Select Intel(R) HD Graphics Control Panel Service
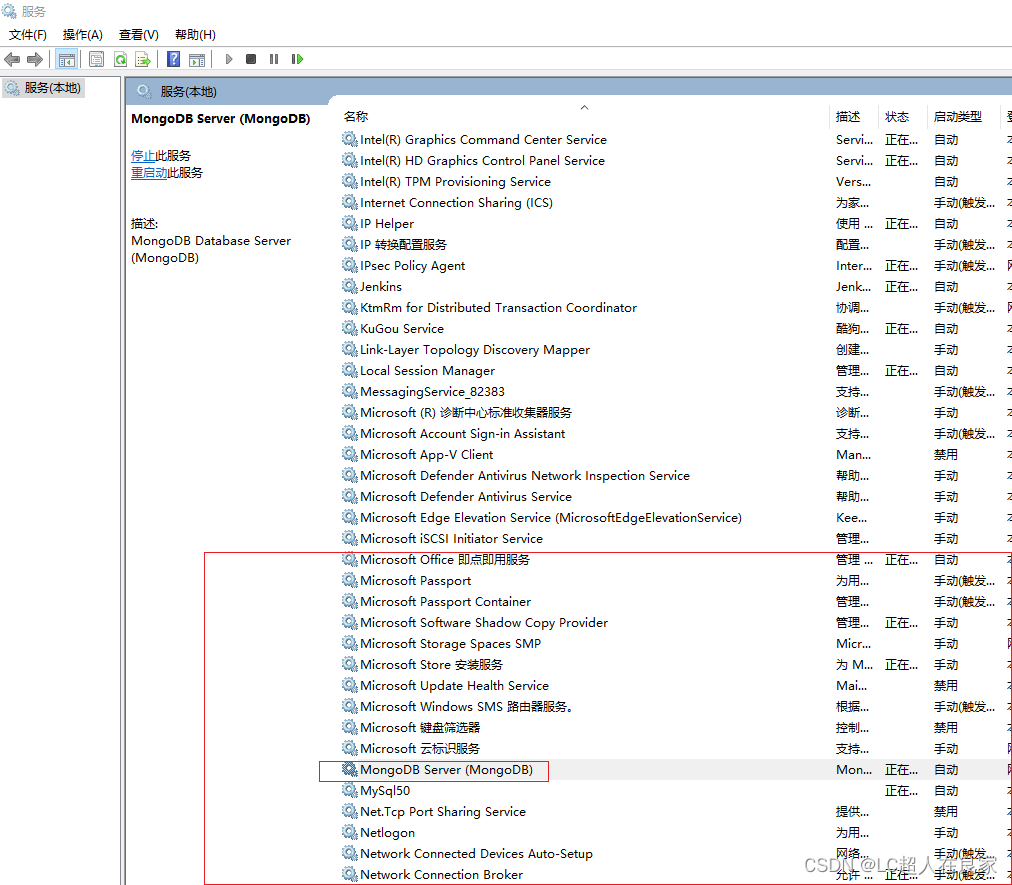The width and height of the screenshot is (1012, 885). point(676,161)
